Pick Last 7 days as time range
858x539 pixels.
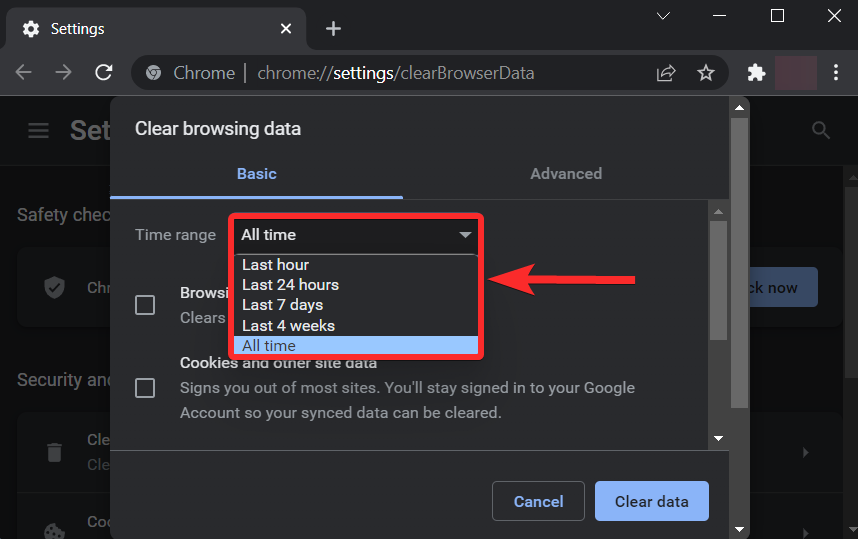point(282,305)
